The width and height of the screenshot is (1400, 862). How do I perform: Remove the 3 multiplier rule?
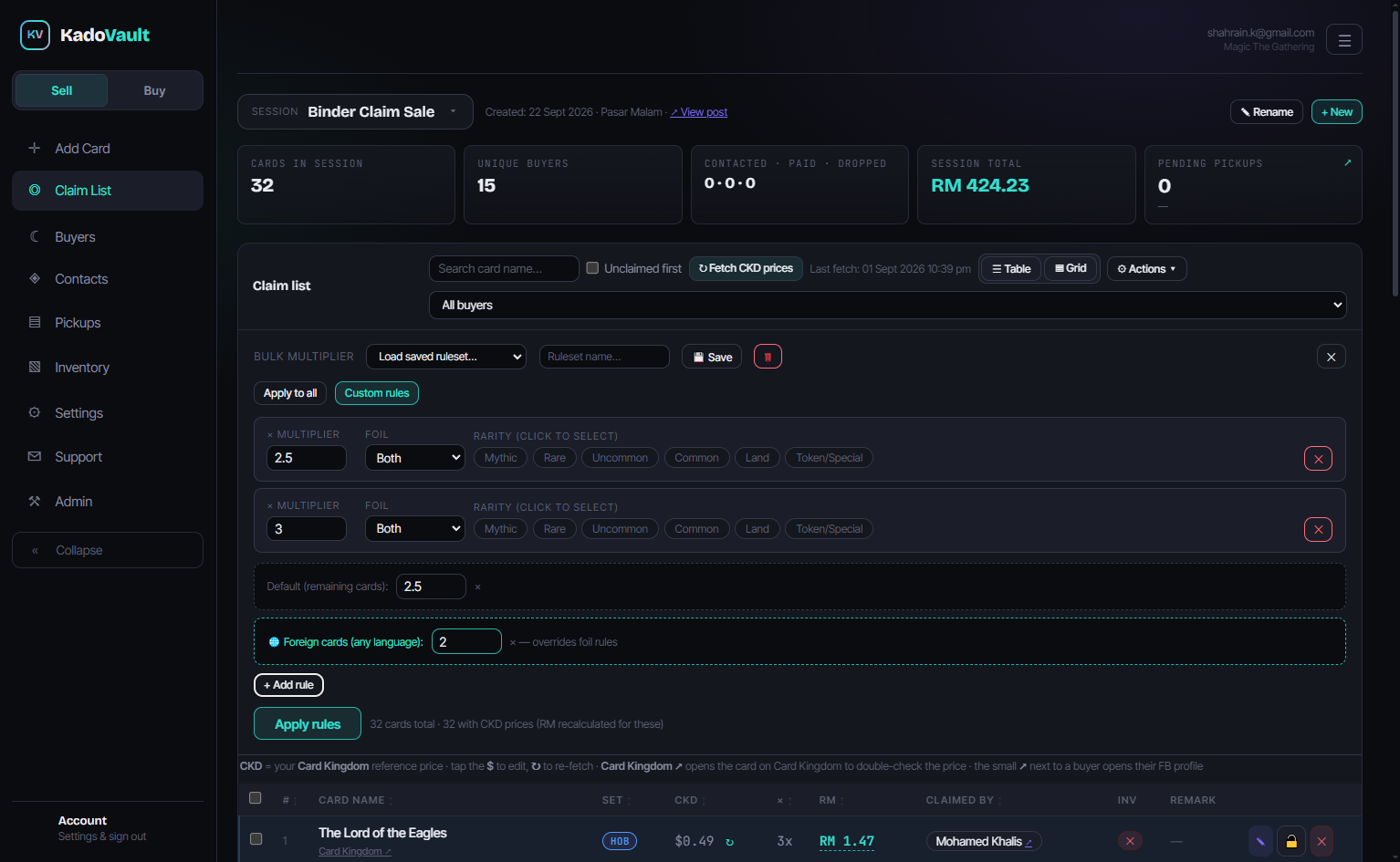tap(1318, 530)
